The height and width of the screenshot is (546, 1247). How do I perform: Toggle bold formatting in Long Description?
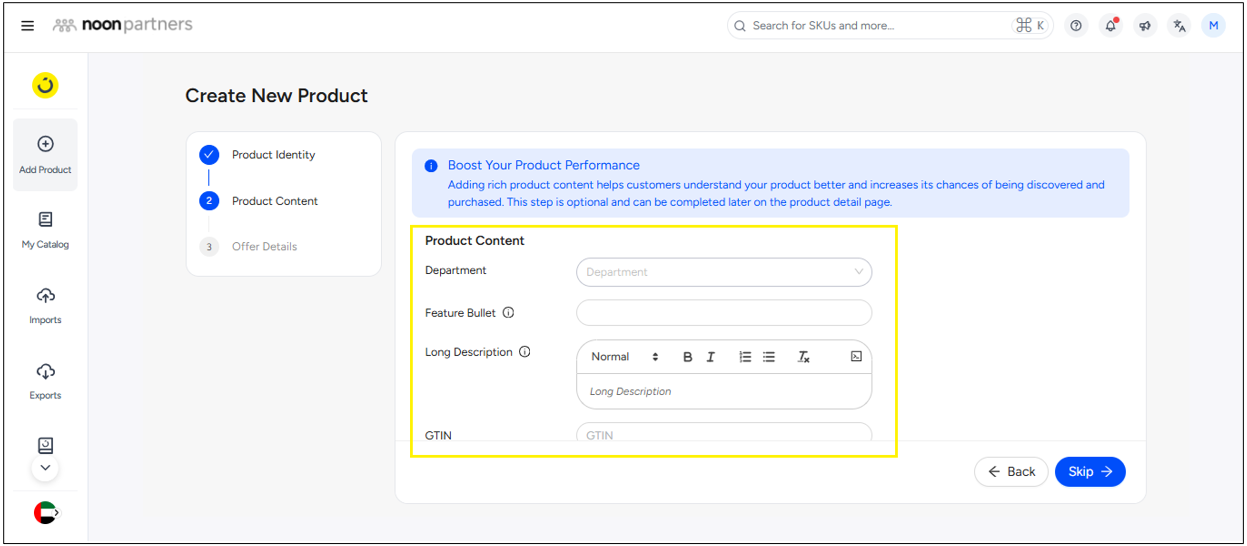pos(687,357)
